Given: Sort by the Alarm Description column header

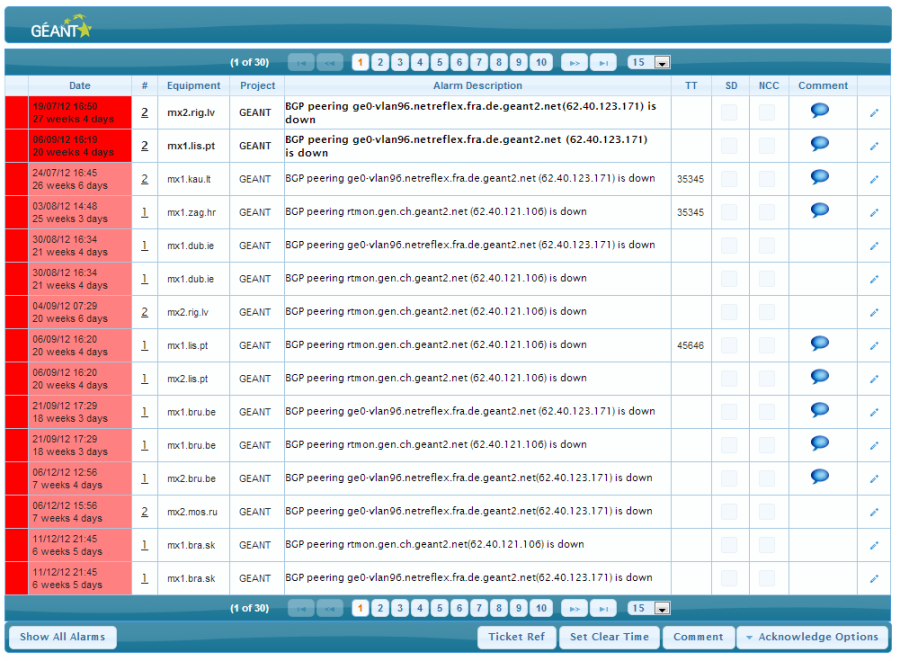Looking at the screenshot, I should point(478,85).
